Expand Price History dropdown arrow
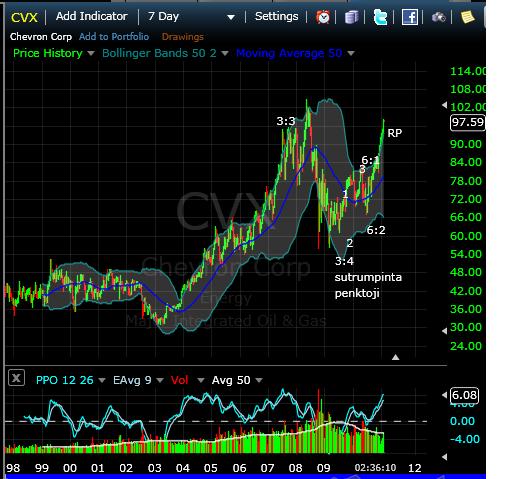Viewport: 512px width, 479px height. (x=91, y=53)
